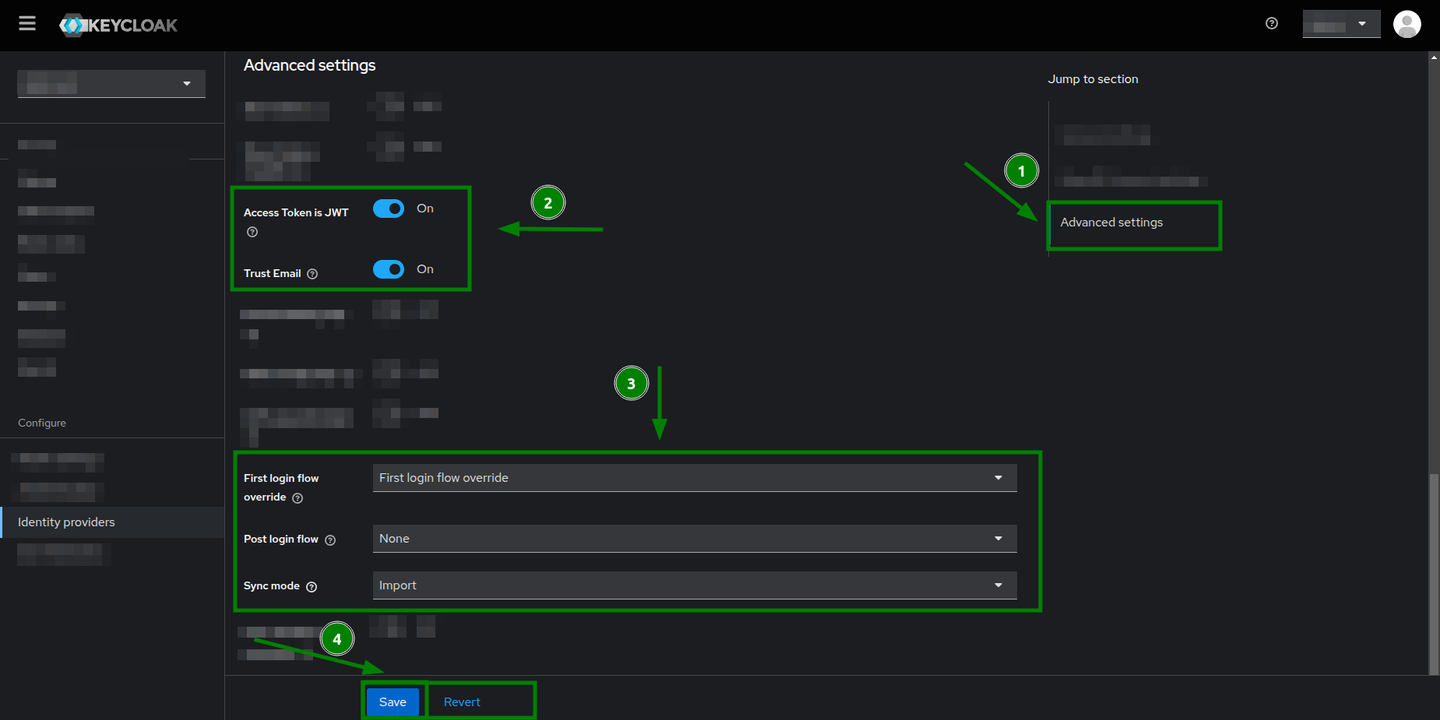Screen dimensions: 1440x720
Task: Click the Save button
Action: pyautogui.click(x=393, y=701)
